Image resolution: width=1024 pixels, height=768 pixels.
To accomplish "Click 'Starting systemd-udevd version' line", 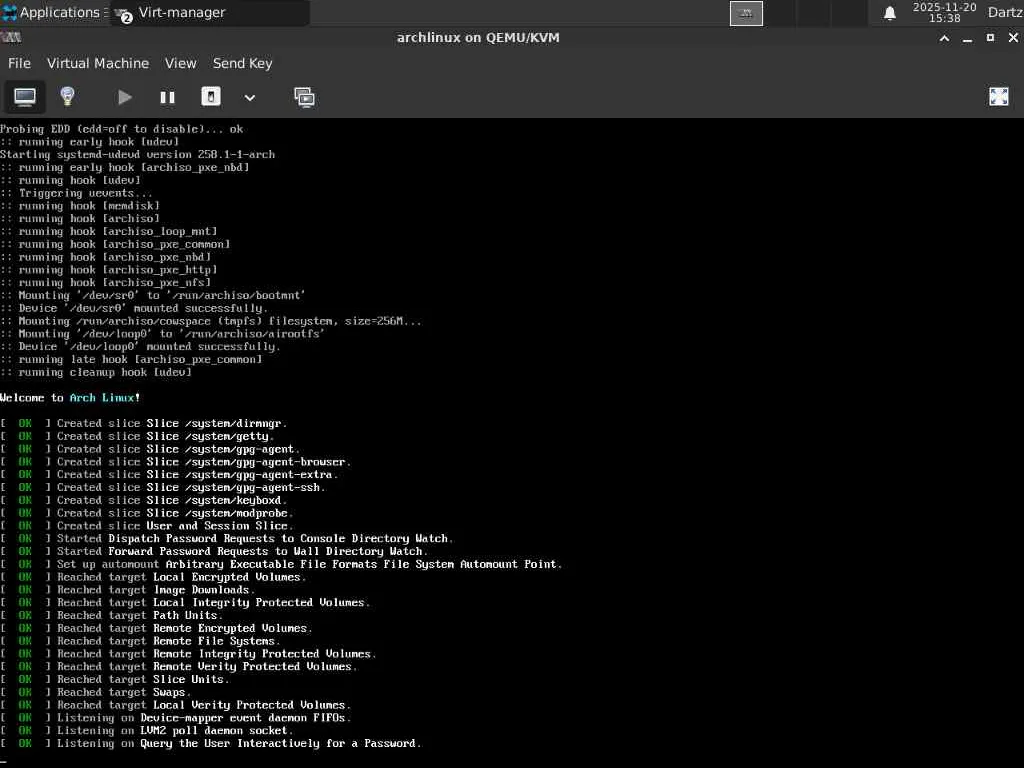I will click(x=137, y=155).
